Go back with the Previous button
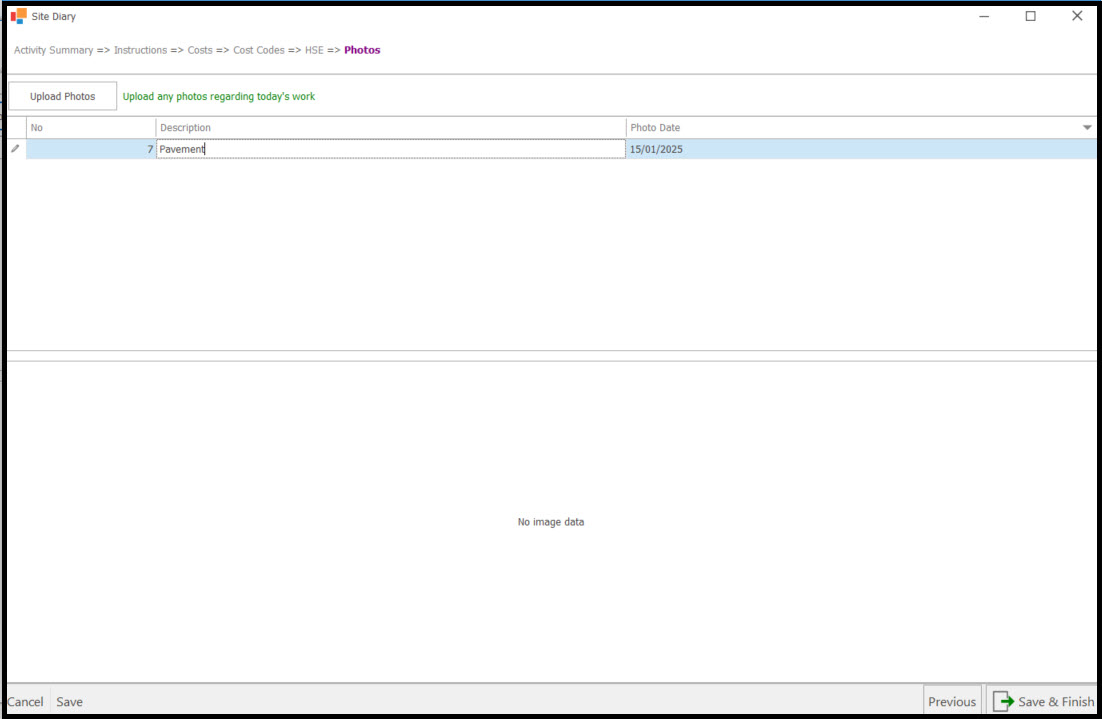The height and width of the screenshot is (719, 1102). click(951, 701)
